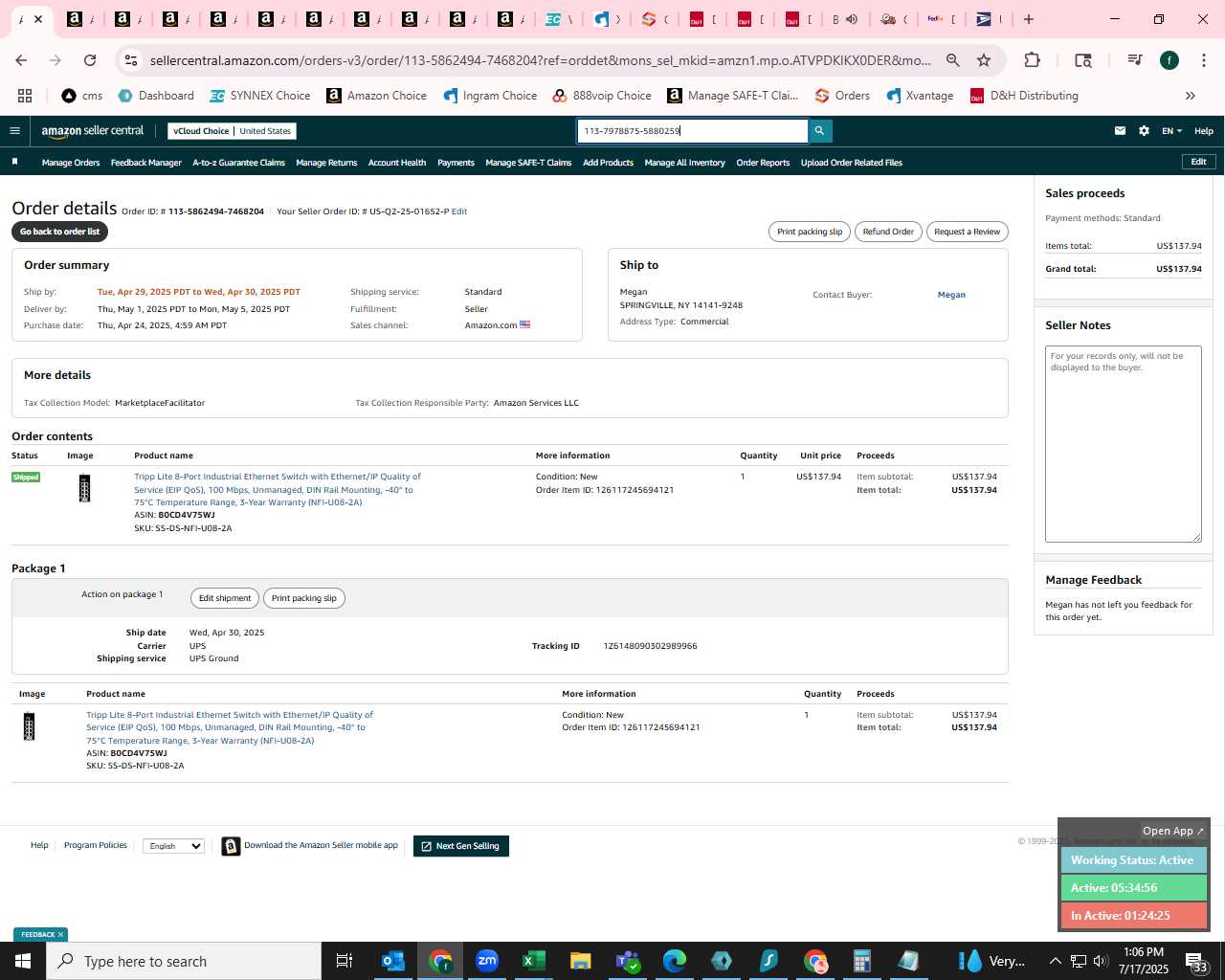
Task: Open Manage All Inventory menu item
Action: pos(684,163)
